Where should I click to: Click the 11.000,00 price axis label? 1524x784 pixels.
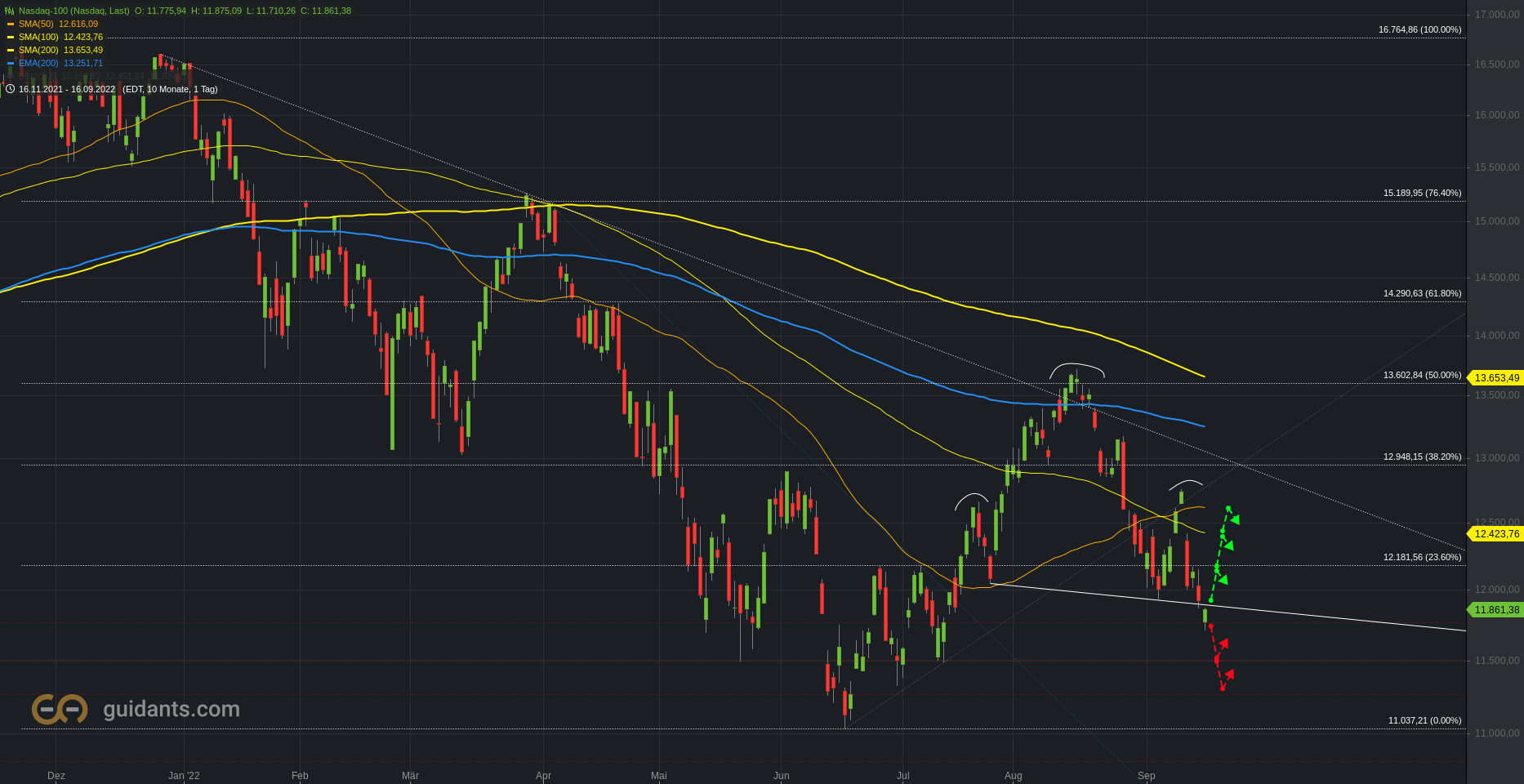point(1497,733)
